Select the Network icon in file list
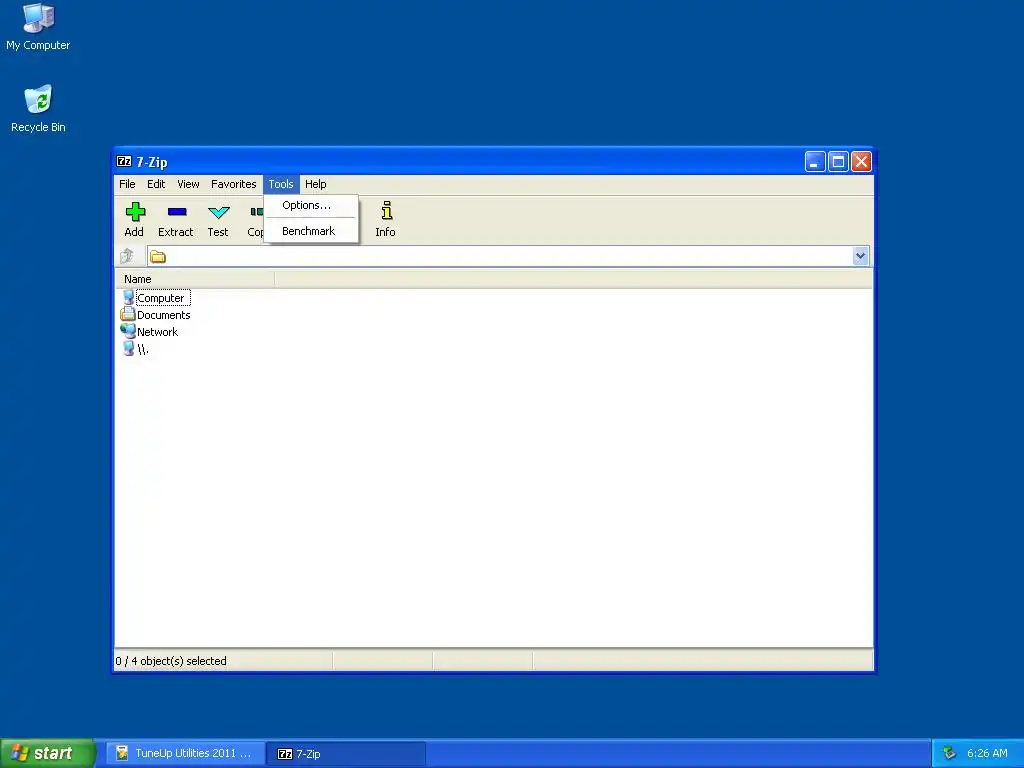Image resolution: width=1024 pixels, height=768 pixels. 128,331
